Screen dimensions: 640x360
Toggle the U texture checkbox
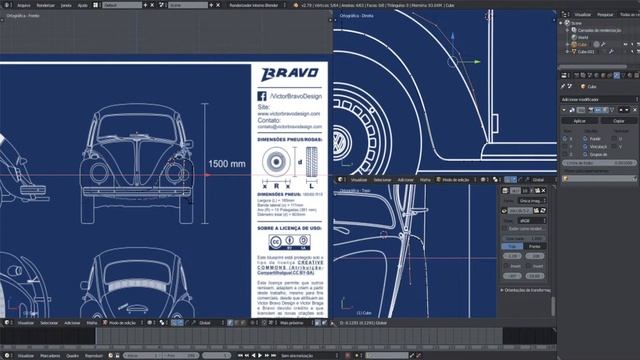614,139
